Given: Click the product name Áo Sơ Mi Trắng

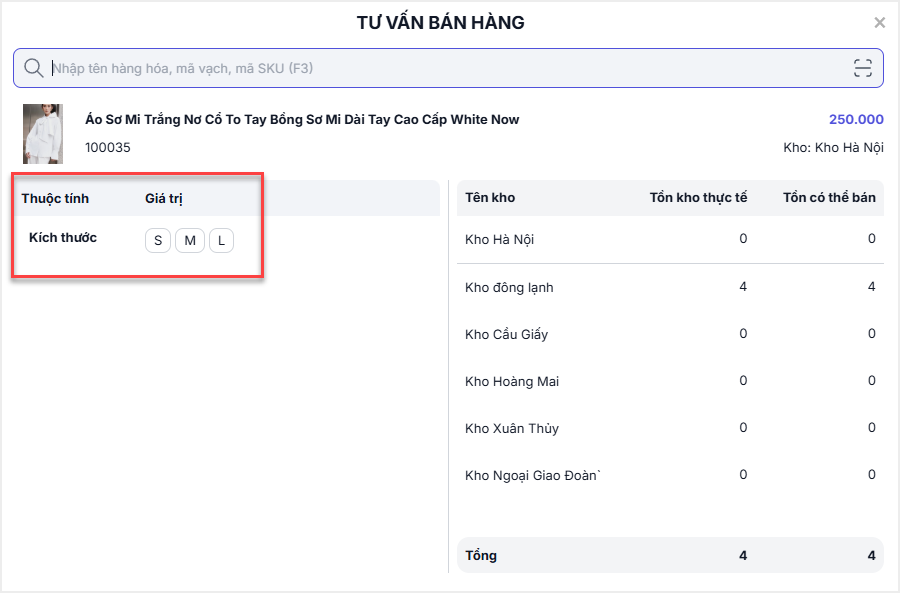Looking at the screenshot, I should pyautogui.click(x=302, y=120).
